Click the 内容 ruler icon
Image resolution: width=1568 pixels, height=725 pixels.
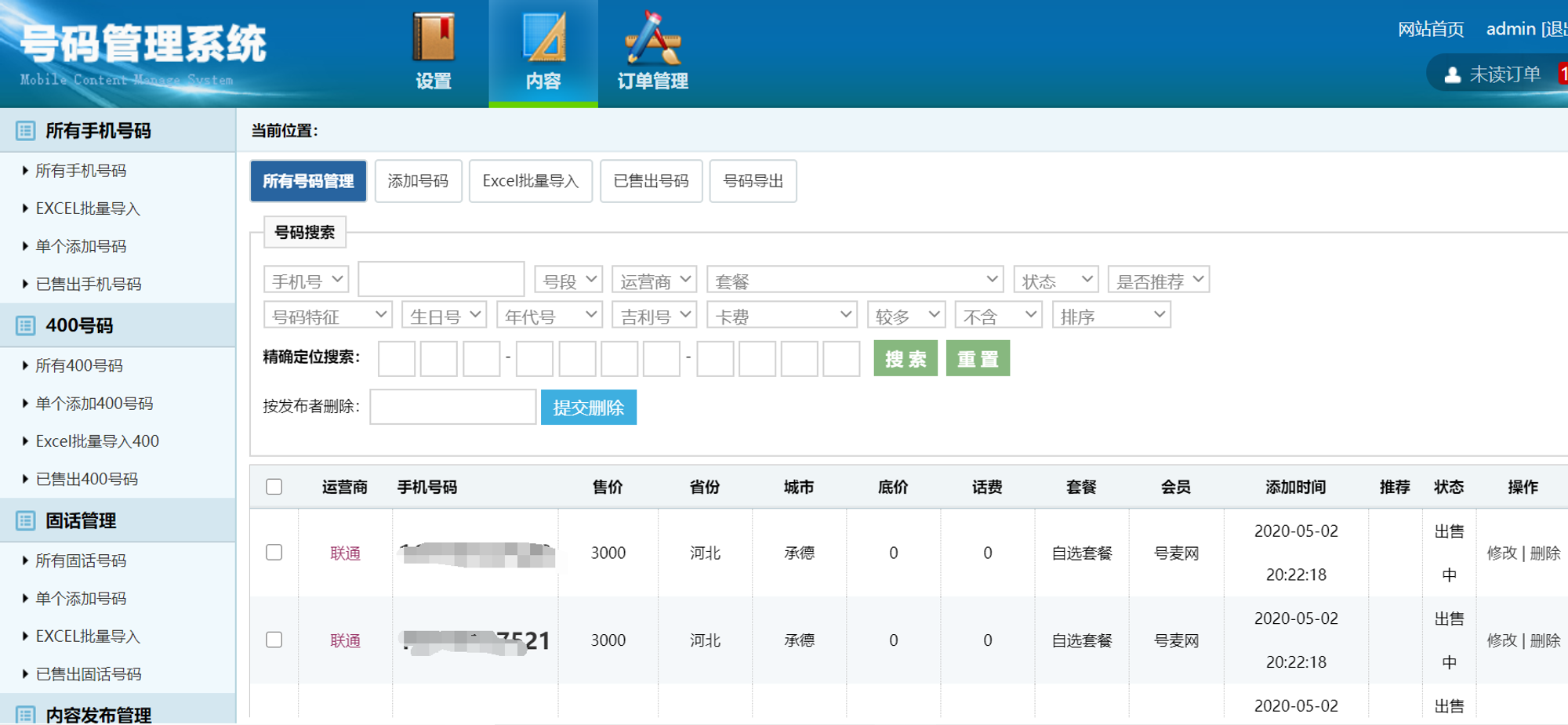tap(543, 37)
